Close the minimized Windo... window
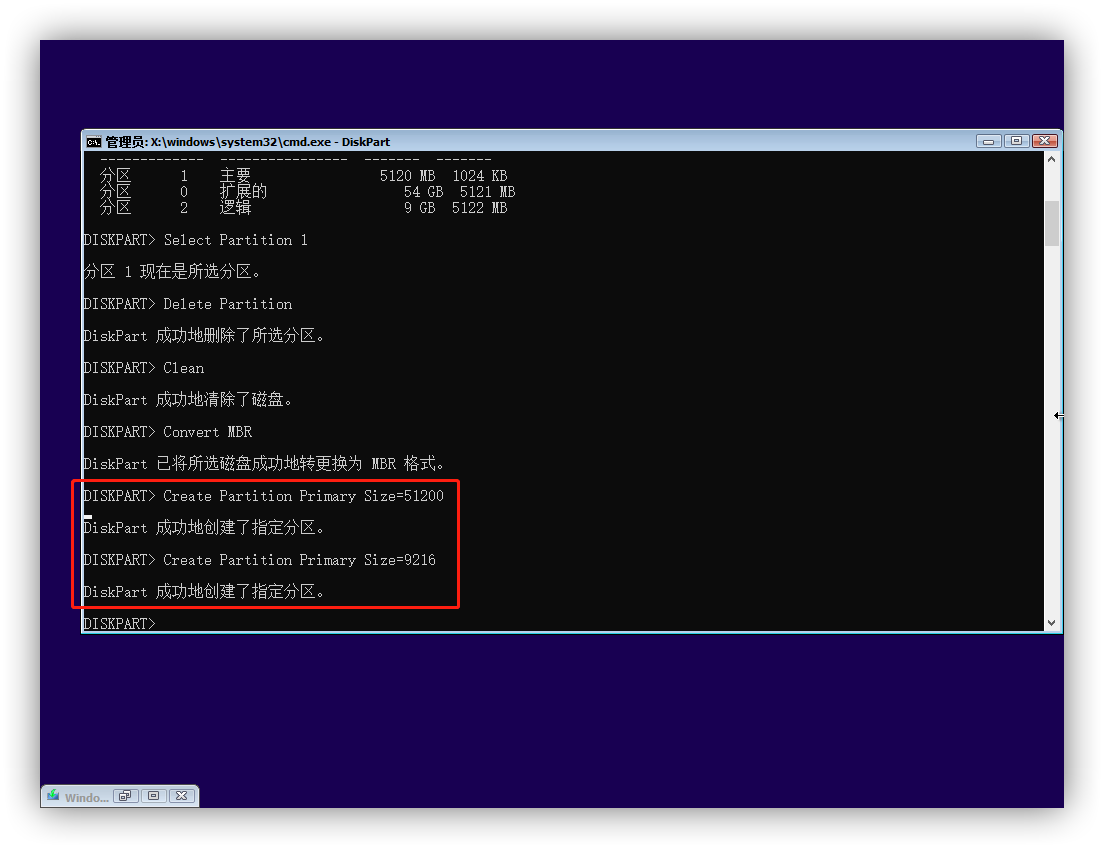Screen dimensions: 1104x848 coord(181,796)
